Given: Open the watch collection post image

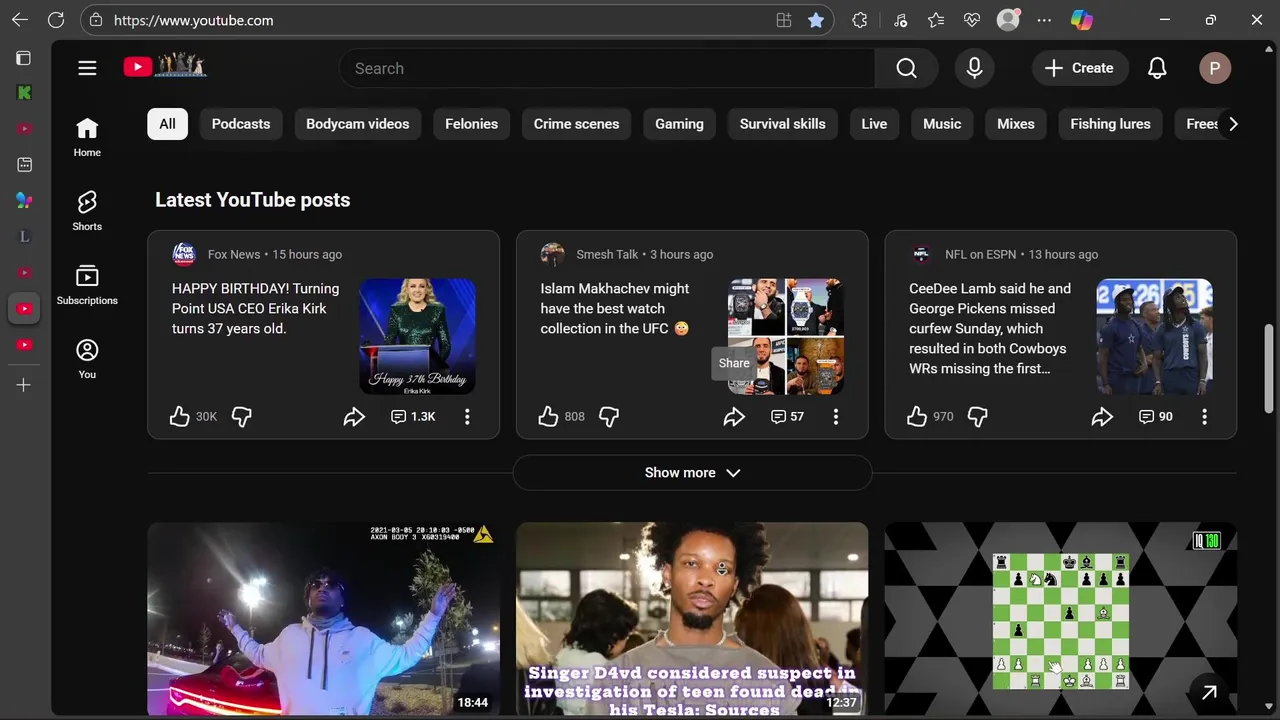Looking at the screenshot, I should [786, 337].
